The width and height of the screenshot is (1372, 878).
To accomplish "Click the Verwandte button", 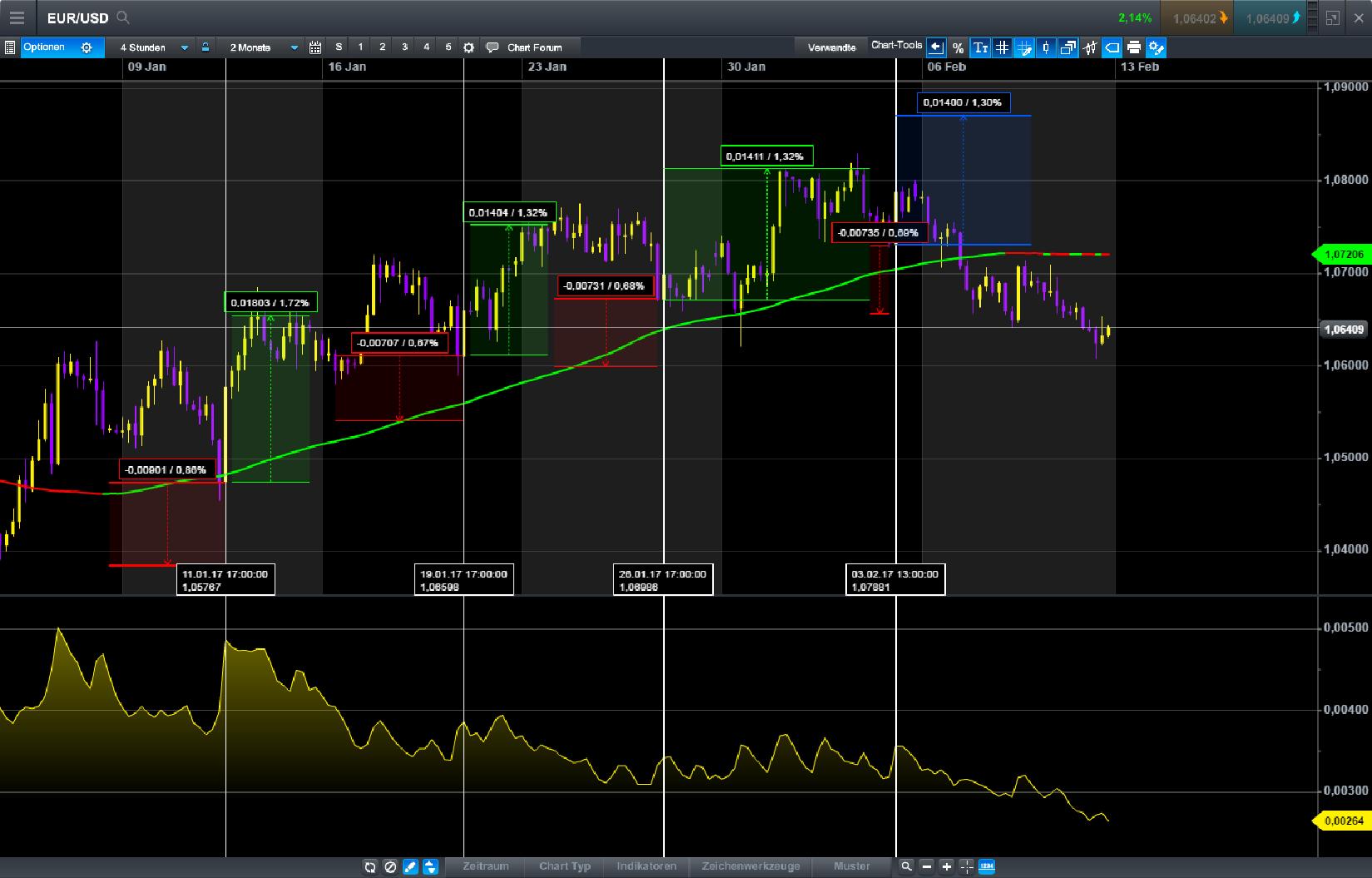I will (830, 47).
